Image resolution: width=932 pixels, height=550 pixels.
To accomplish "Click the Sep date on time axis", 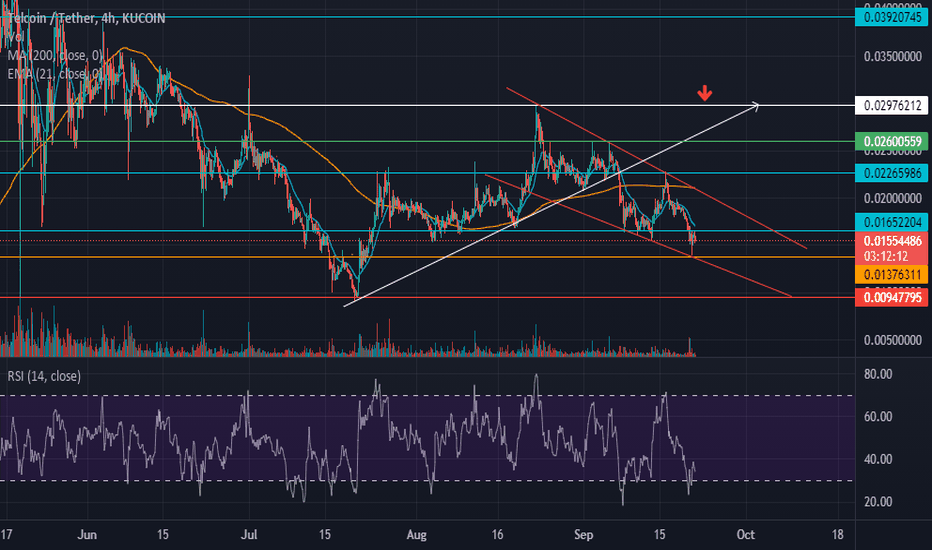I will point(584,535).
